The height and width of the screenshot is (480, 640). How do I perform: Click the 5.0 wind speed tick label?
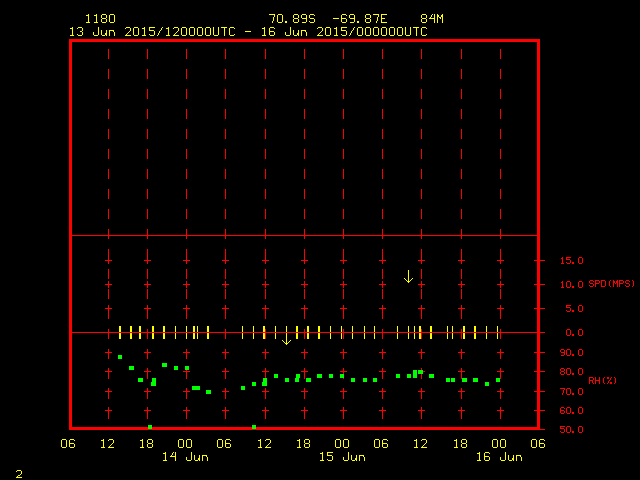(x=575, y=308)
